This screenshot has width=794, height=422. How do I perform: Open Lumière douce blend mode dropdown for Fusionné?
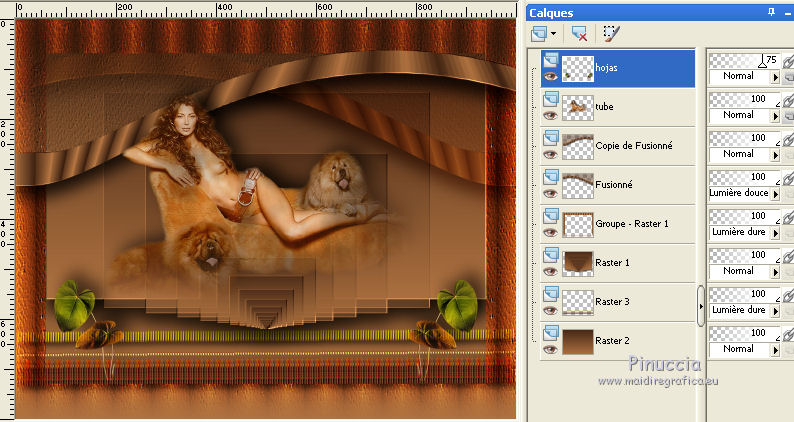774,193
